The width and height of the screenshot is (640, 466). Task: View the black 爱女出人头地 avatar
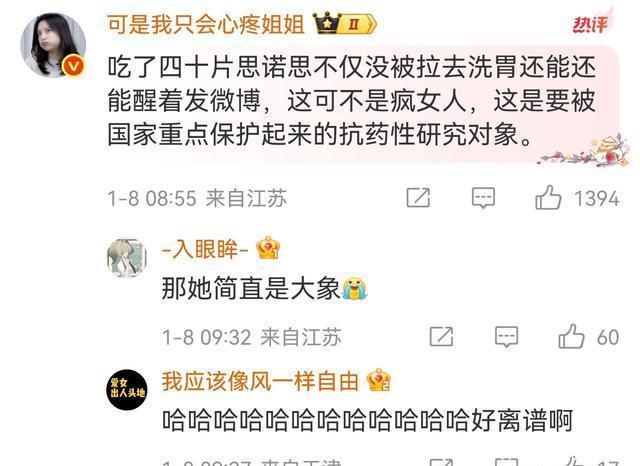[x=127, y=390]
